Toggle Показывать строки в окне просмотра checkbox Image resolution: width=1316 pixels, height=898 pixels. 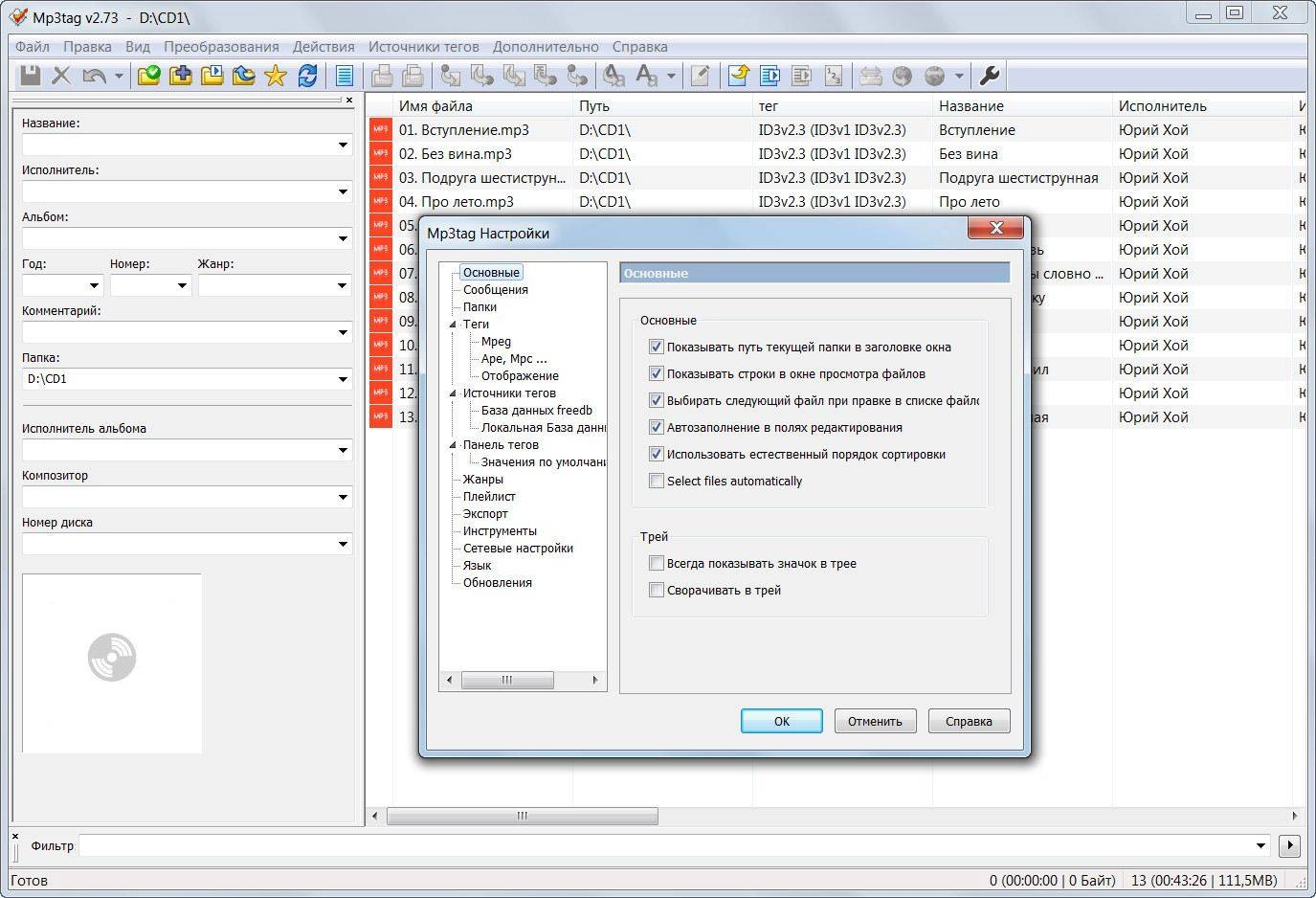(x=657, y=374)
